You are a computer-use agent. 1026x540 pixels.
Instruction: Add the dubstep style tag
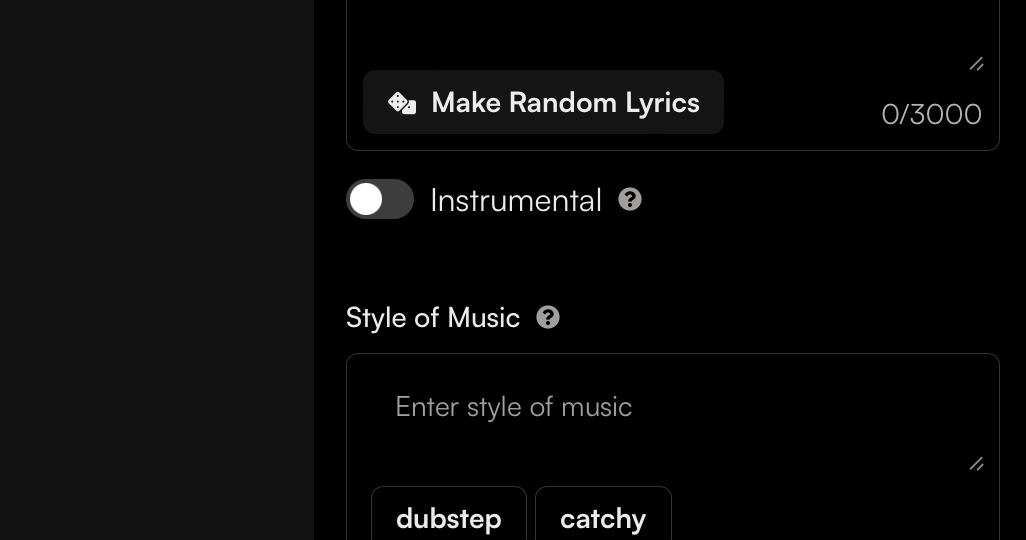(449, 518)
